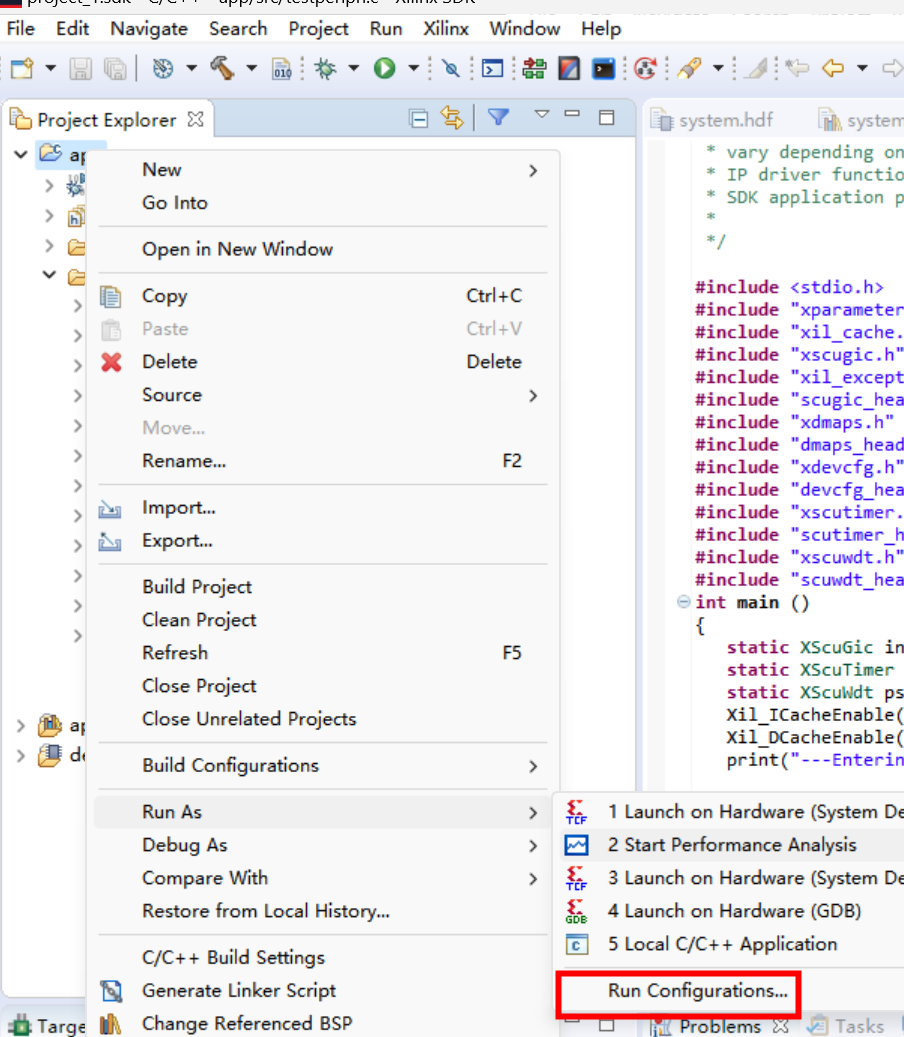Click the terminal console toolbar icon
This screenshot has width=904, height=1037.
493,68
